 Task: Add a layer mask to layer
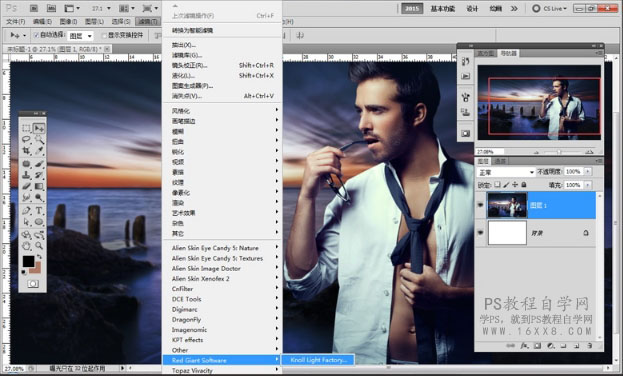pos(537,346)
